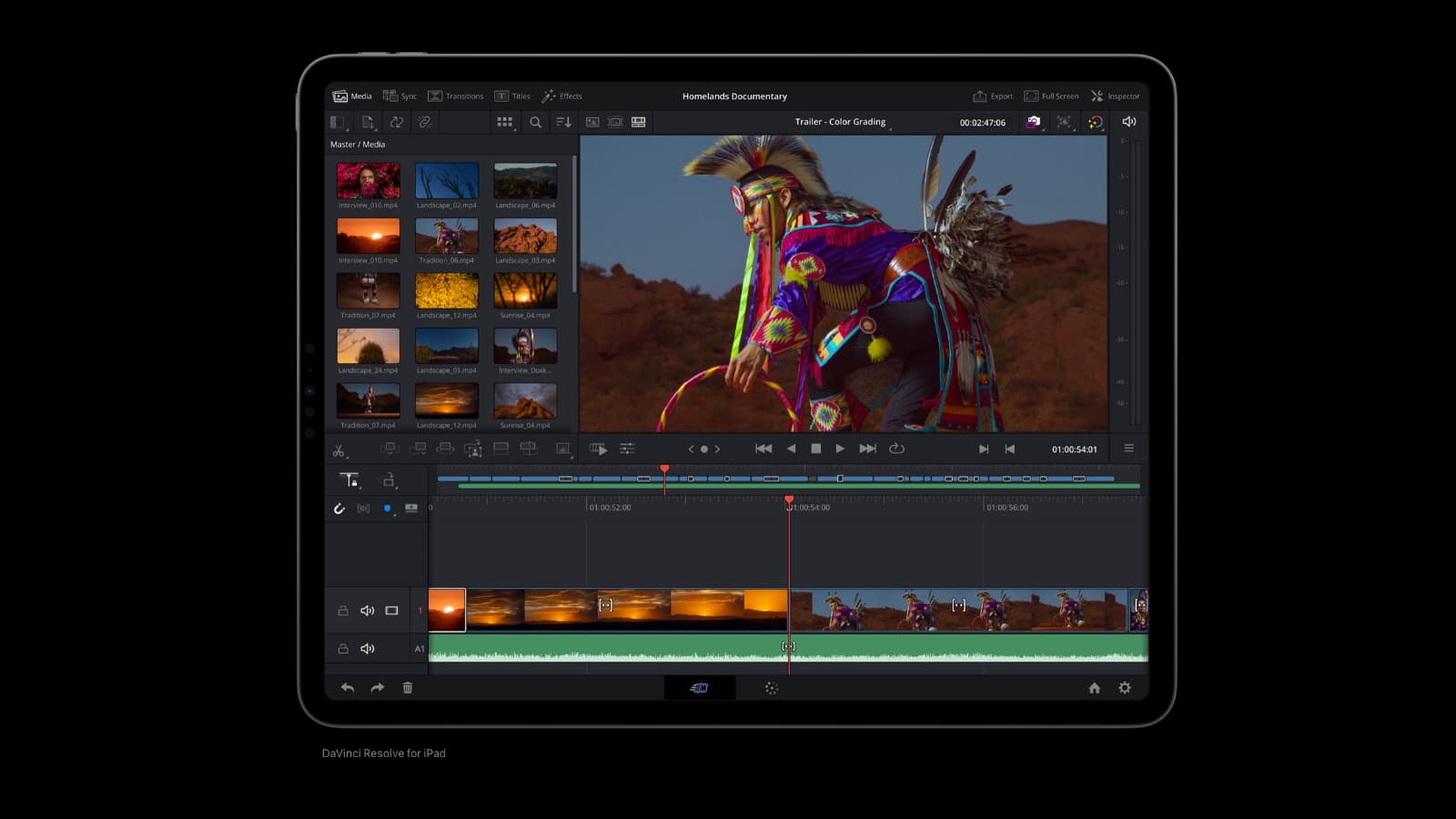
Task: Delete selection with the trash icon
Action: coord(408,688)
